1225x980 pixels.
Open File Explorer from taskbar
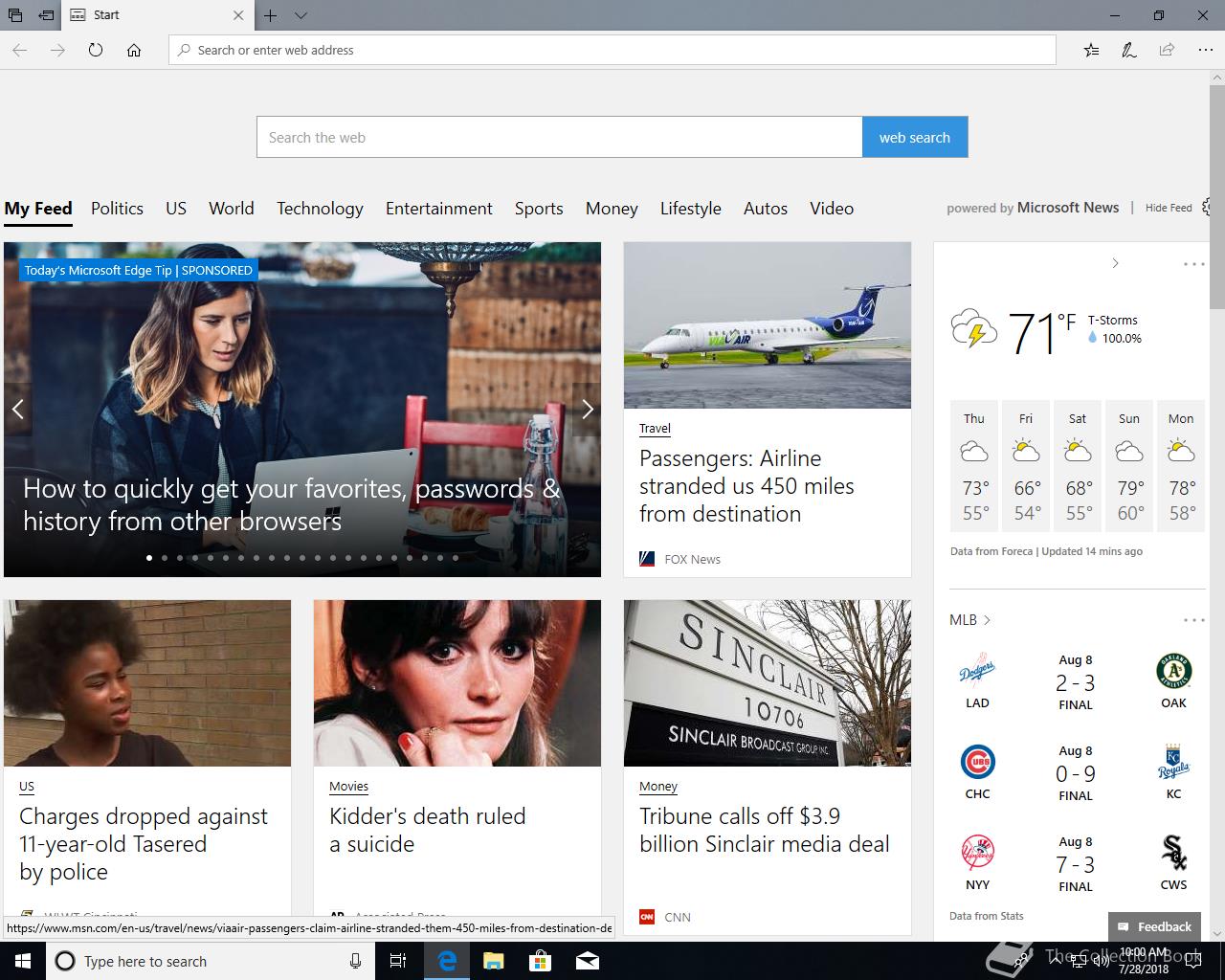tap(493, 961)
